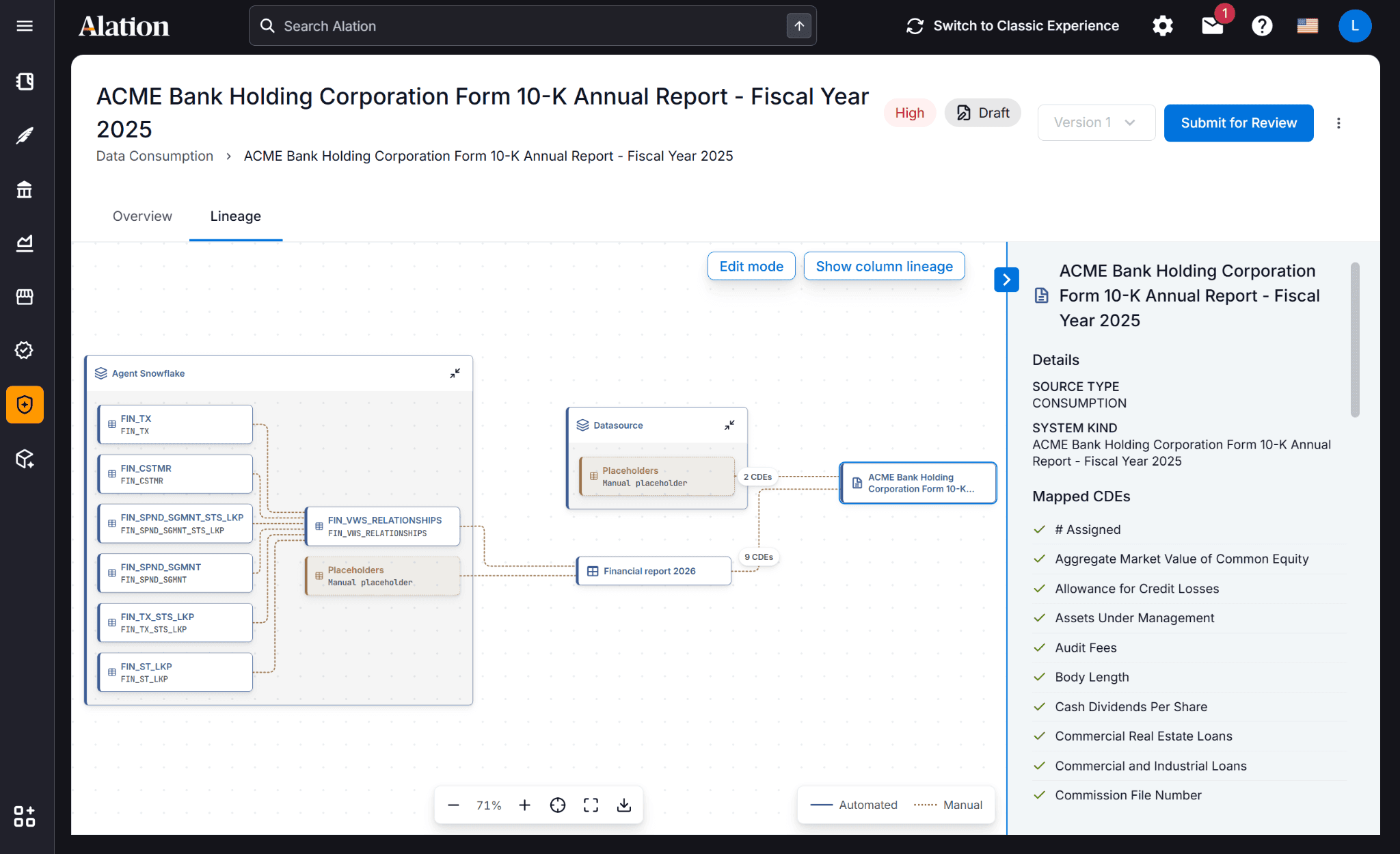Click the Draft status badge
Image resolution: width=1400 pixels, height=854 pixels.
pyautogui.click(x=983, y=113)
